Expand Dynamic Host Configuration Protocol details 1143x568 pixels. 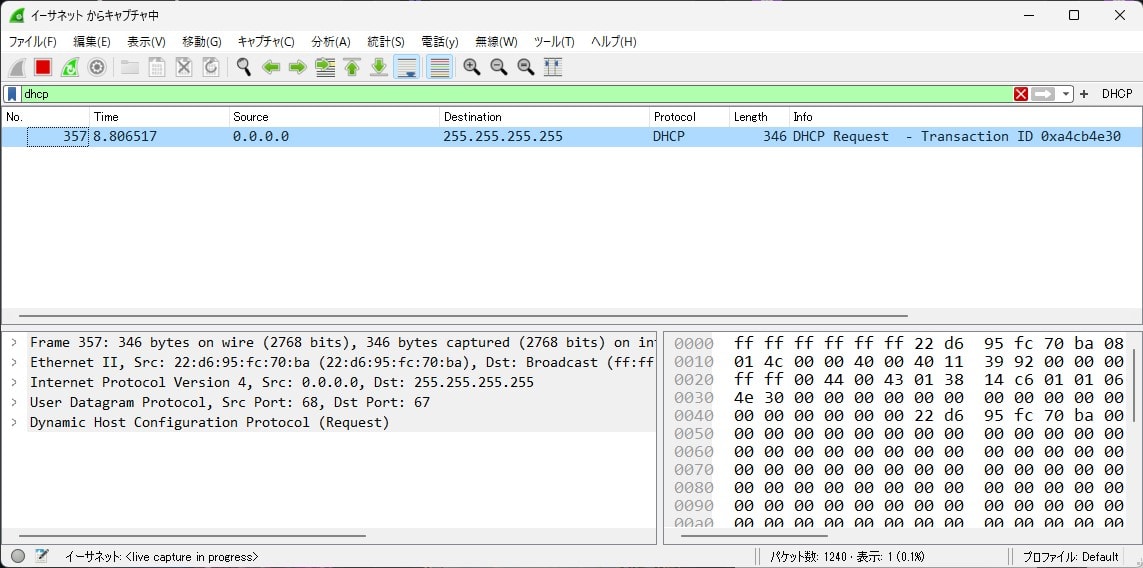tap(14, 422)
